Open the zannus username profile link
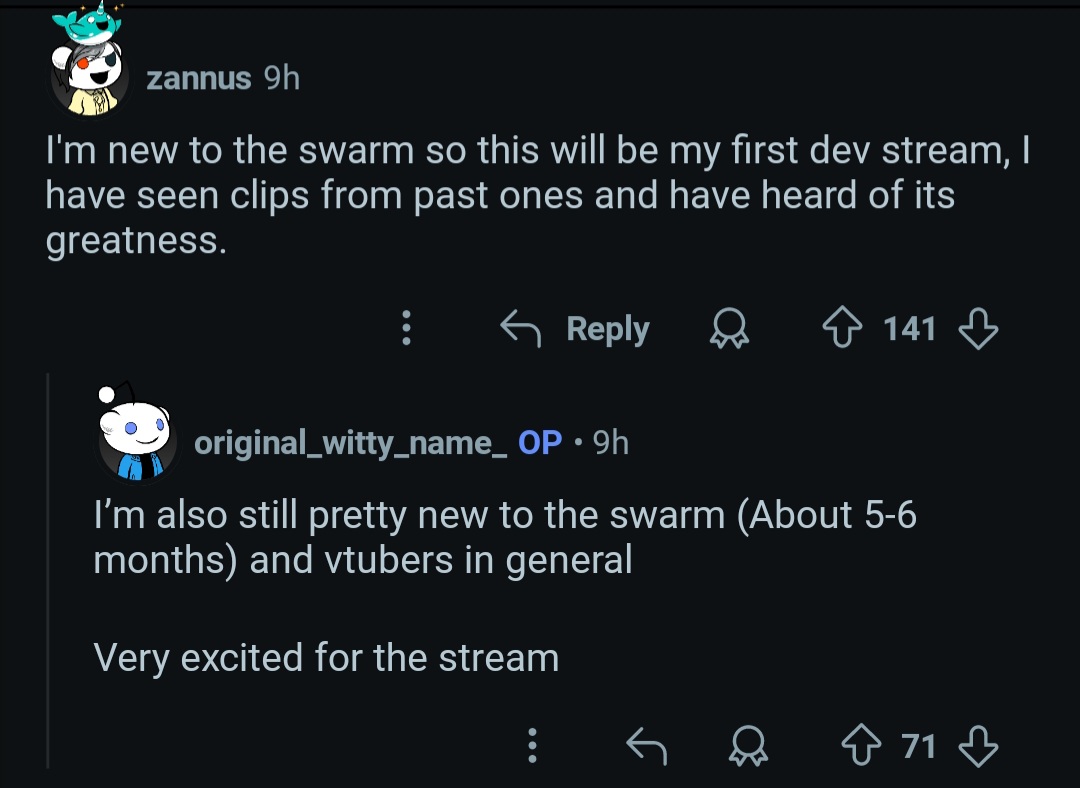1080x788 pixels. 198,79
